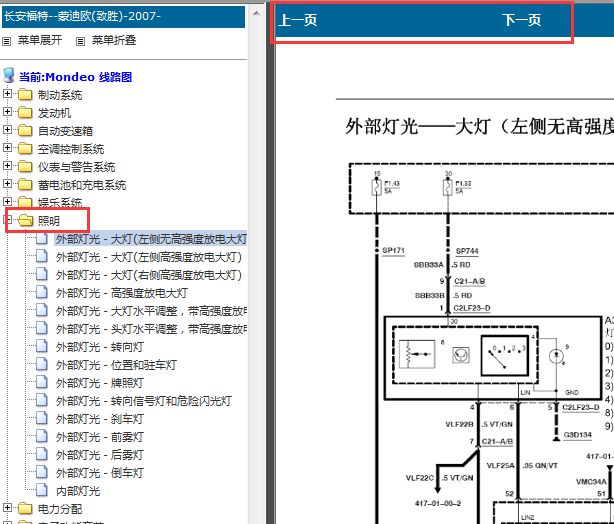Expand the 制动系统 tree node
Screen dimensions: 614x524
[x=7, y=94]
